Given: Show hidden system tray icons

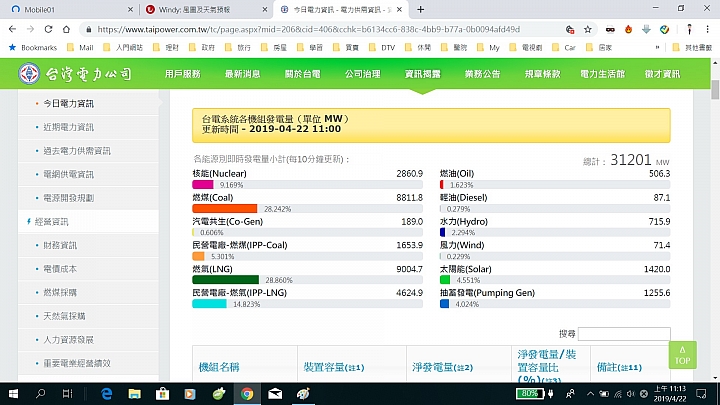Looking at the screenshot, I should 591,394.
